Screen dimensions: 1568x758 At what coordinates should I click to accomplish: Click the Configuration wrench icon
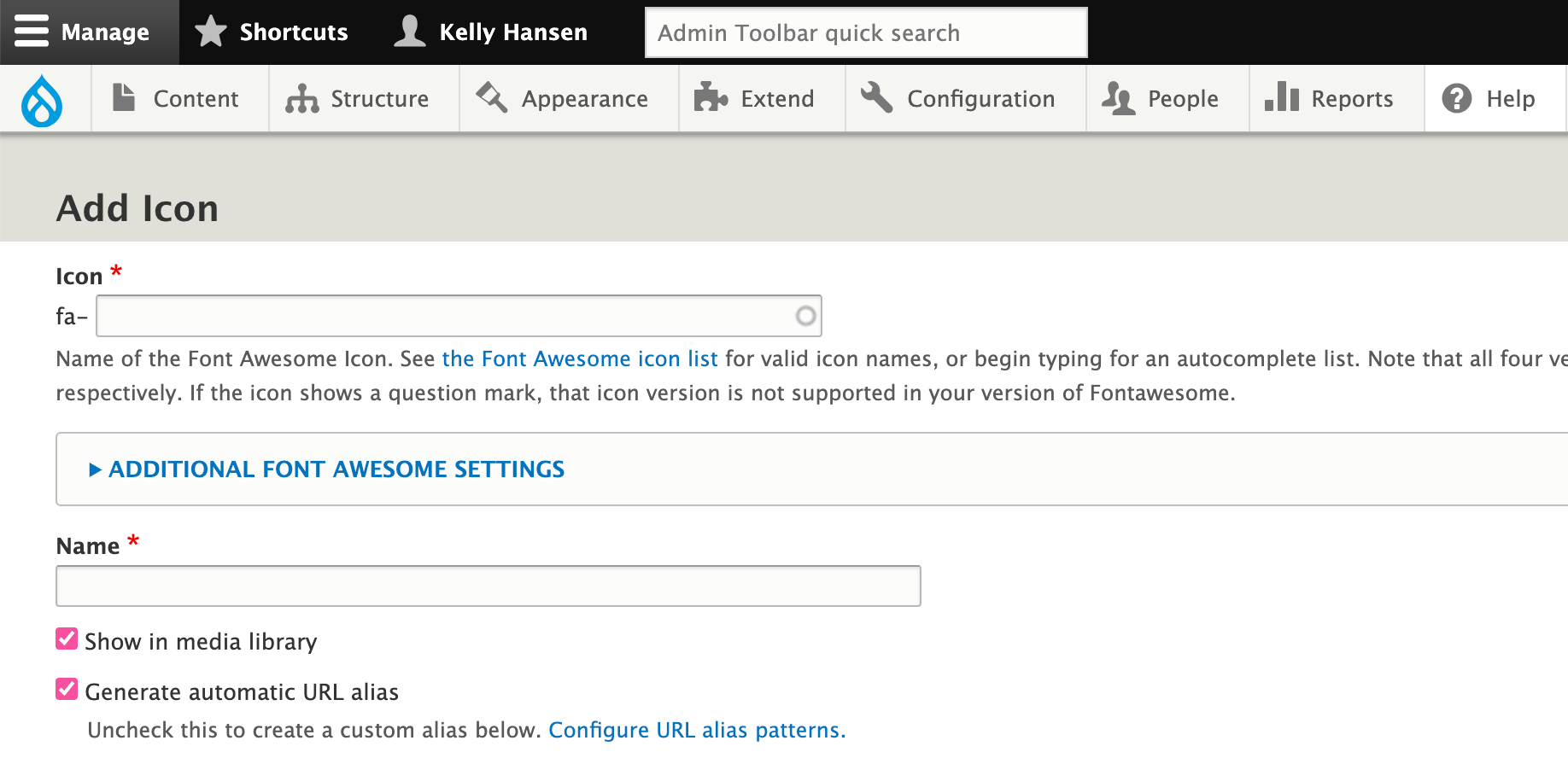(876, 98)
